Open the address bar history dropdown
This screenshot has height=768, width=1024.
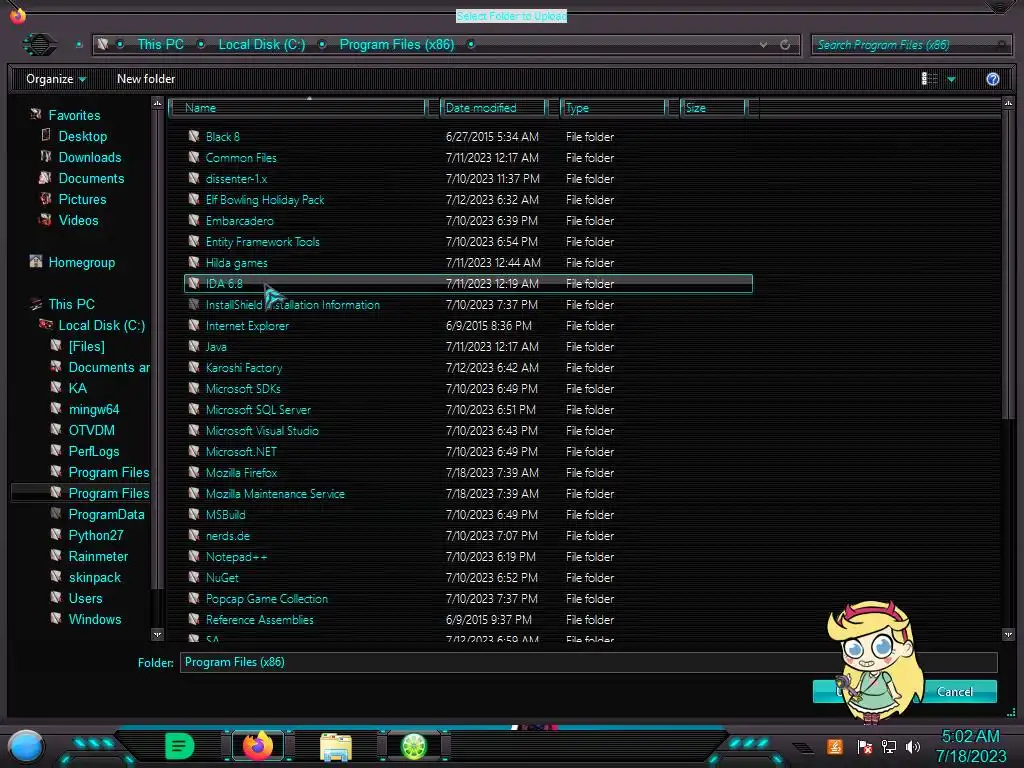[763, 45]
